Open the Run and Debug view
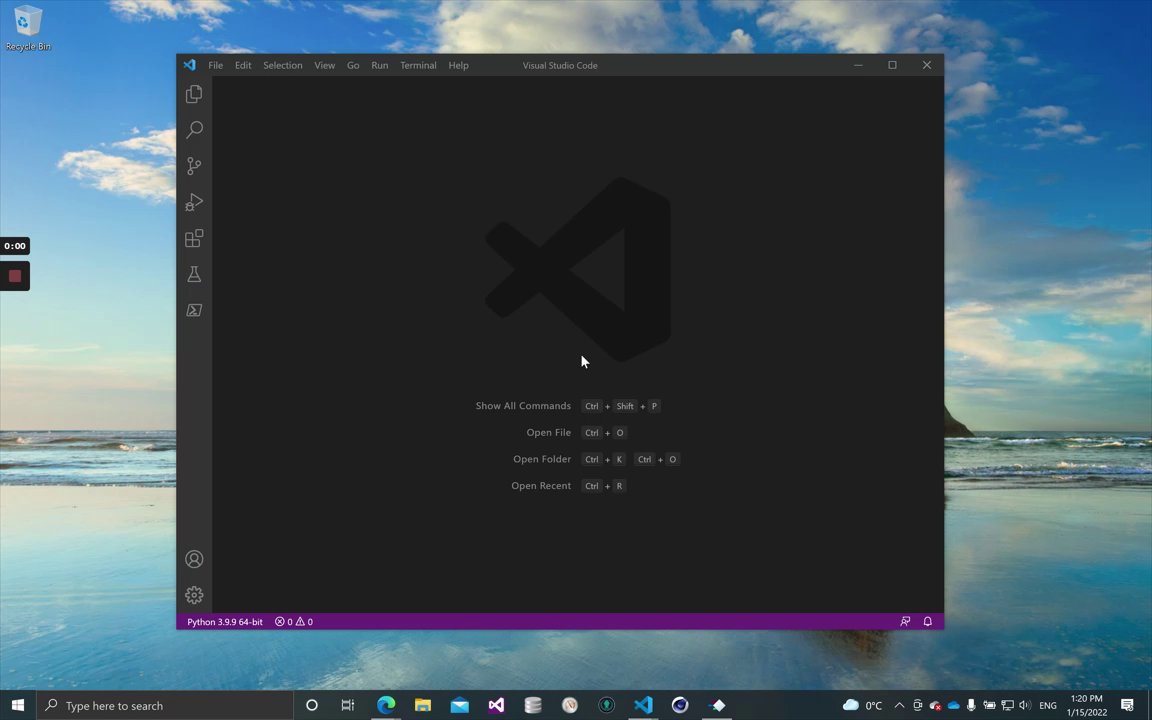The image size is (1152, 720). [194, 202]
